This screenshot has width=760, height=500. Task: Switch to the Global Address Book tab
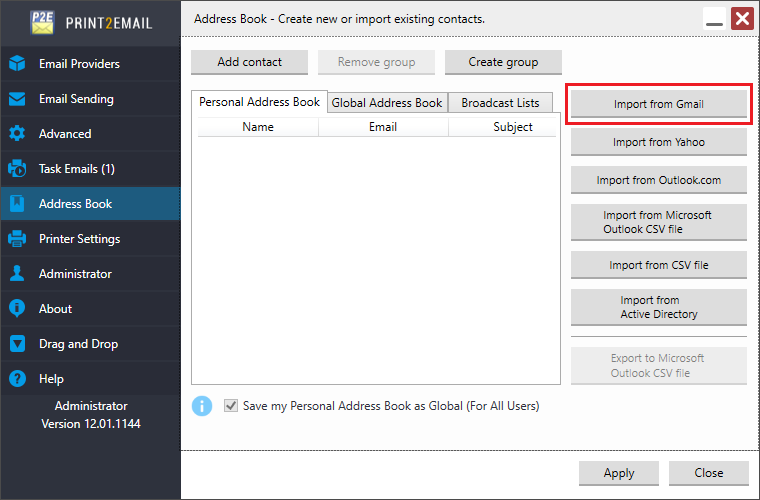pos(387,103)
